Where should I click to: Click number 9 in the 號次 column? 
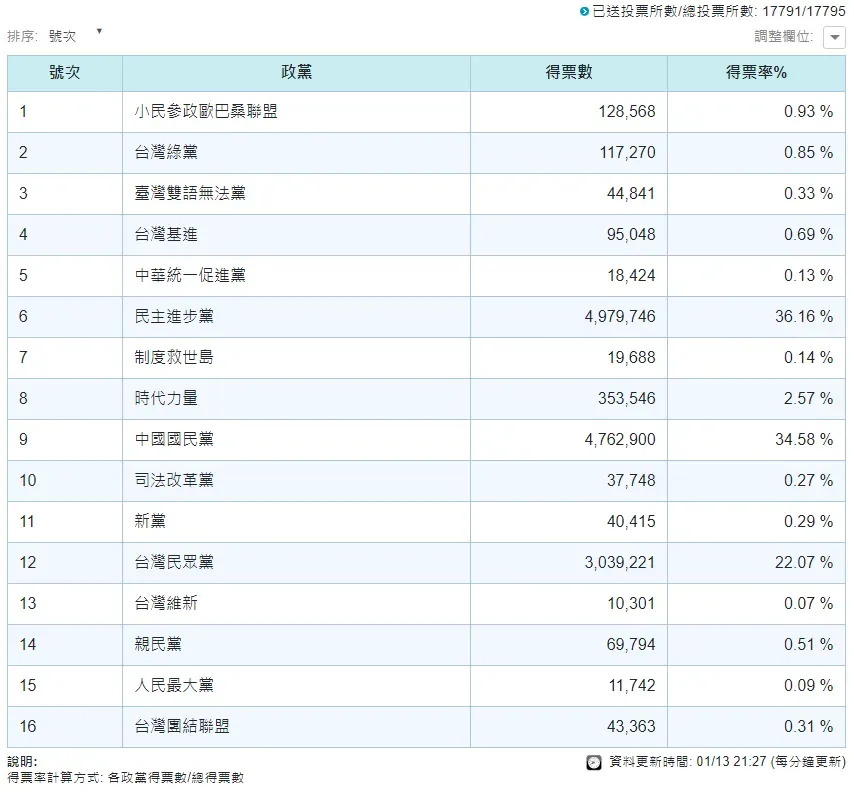pos(23,440)
